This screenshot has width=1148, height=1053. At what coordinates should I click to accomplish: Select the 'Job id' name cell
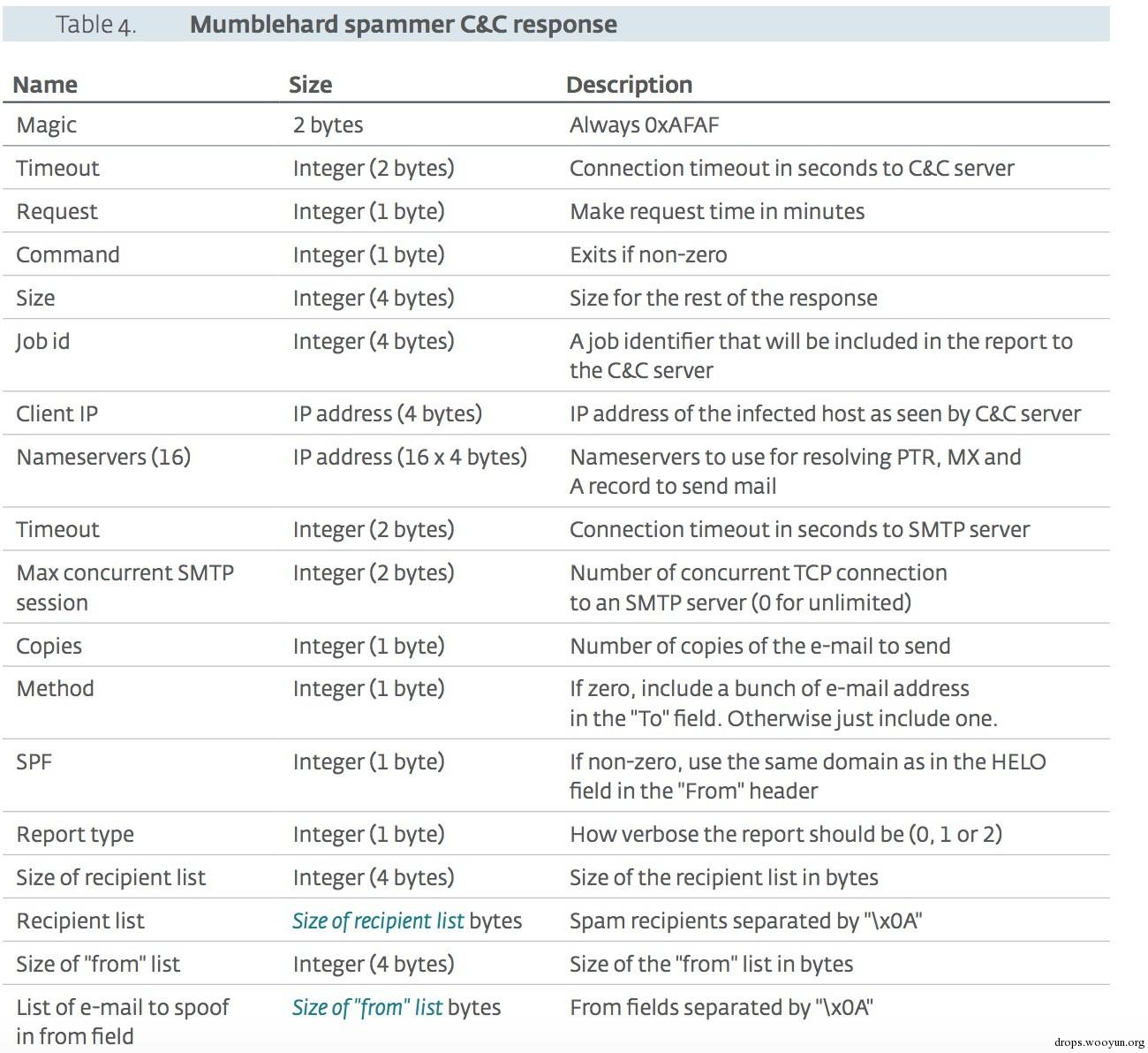tap(42, 342)
